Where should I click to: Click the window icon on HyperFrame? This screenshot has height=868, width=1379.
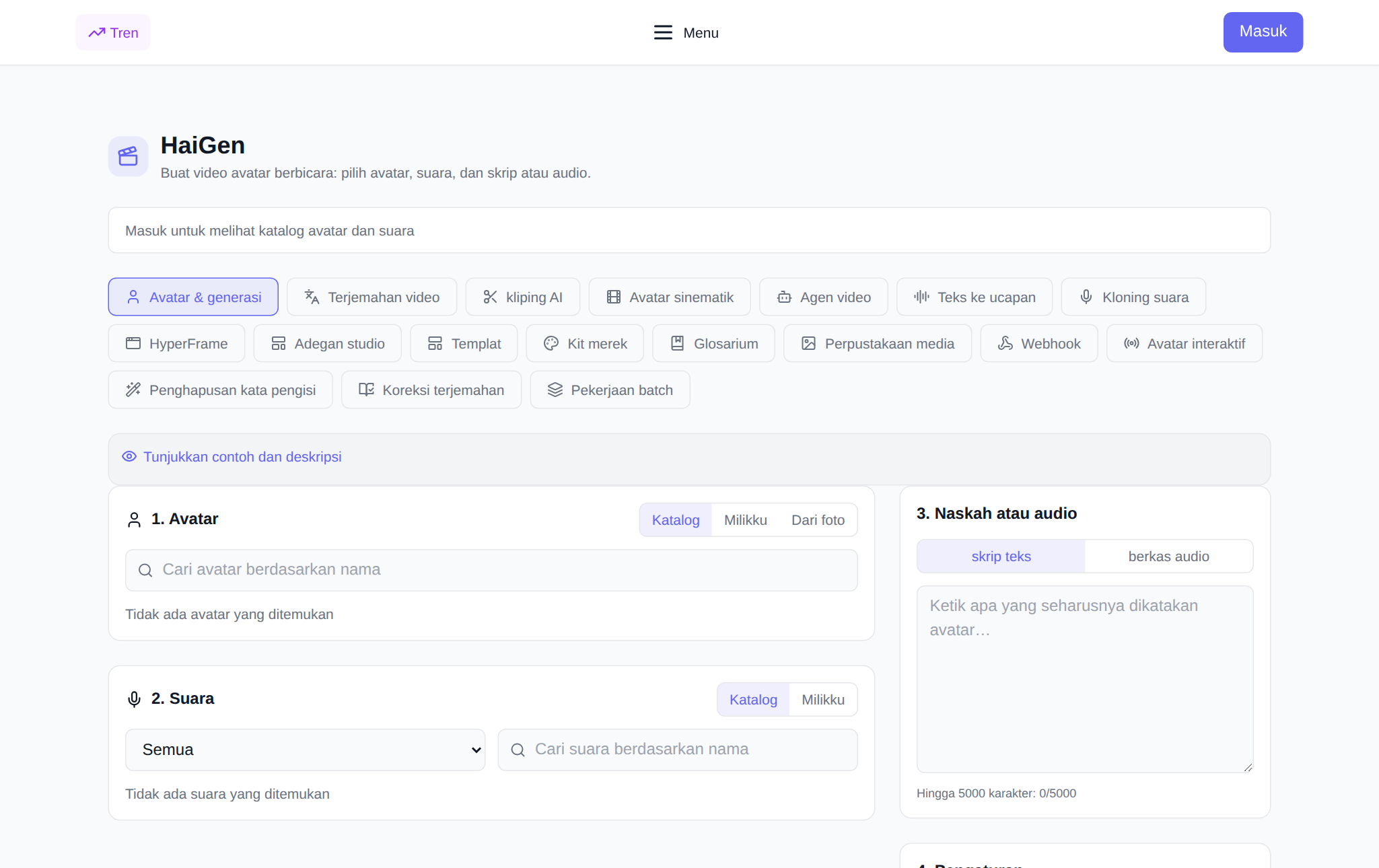(x=133, y=343)
